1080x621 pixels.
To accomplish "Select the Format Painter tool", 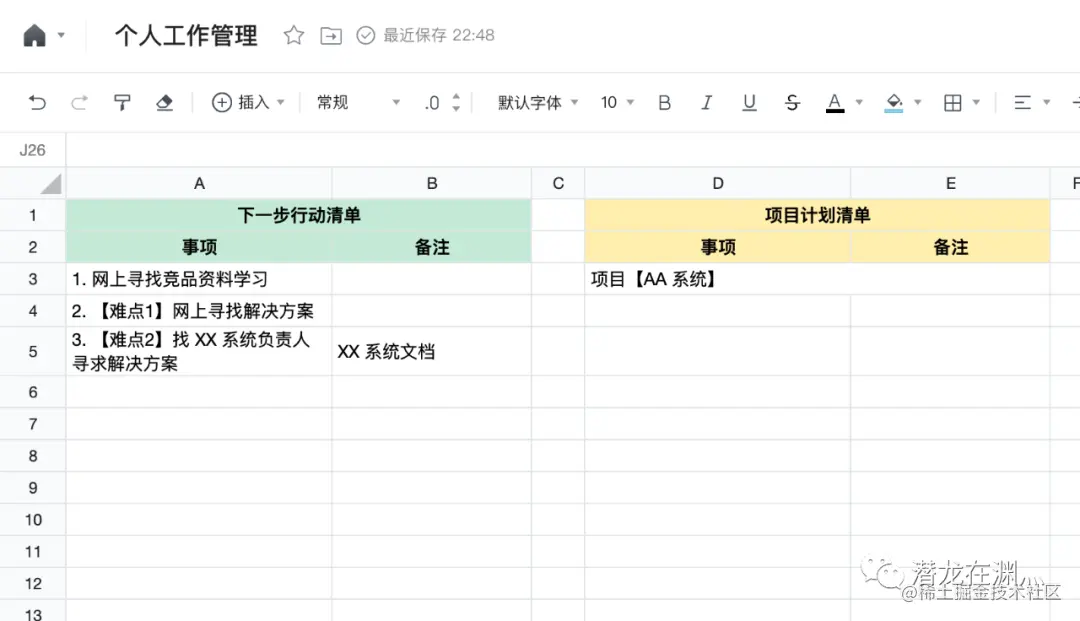I will (122, 102).
